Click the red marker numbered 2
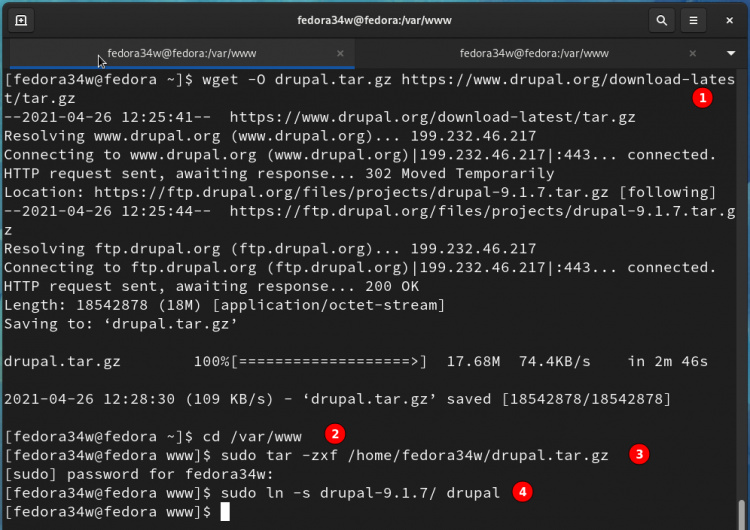 coord(336,434)
